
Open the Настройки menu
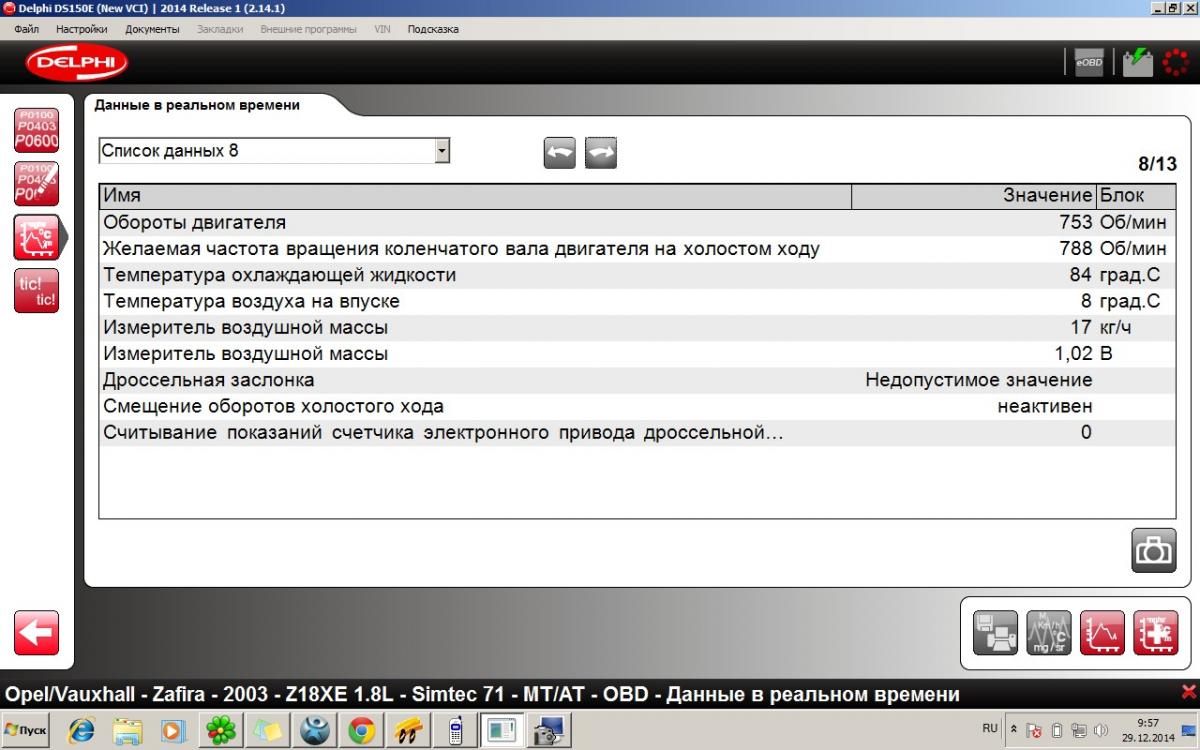click(x=82, y=29)
